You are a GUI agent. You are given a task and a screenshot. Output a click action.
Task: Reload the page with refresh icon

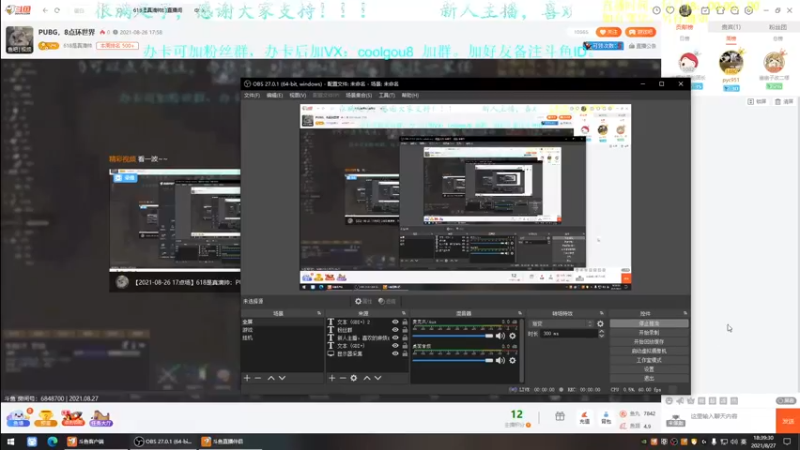click(x=57, y=10)
